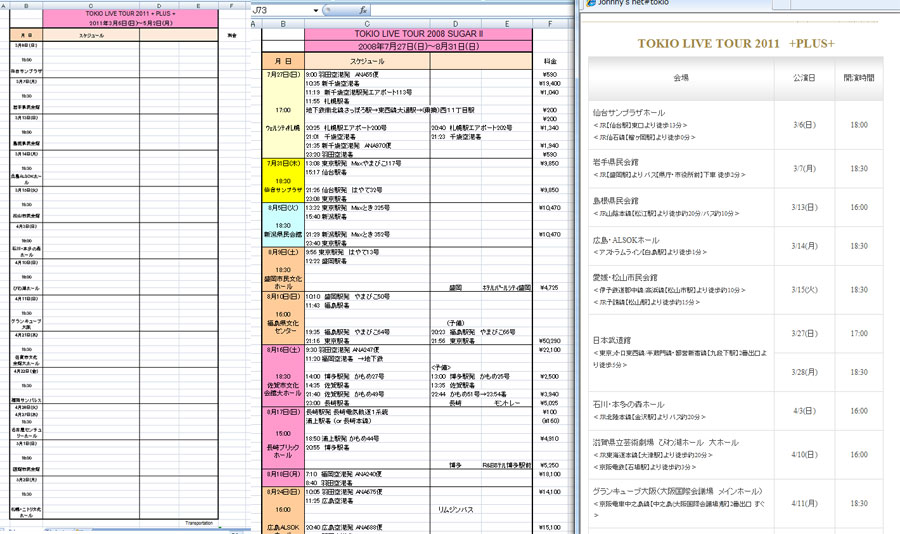Click the 月 日 header in 2008 sheet
900x534 pixels.
[283, 61]
